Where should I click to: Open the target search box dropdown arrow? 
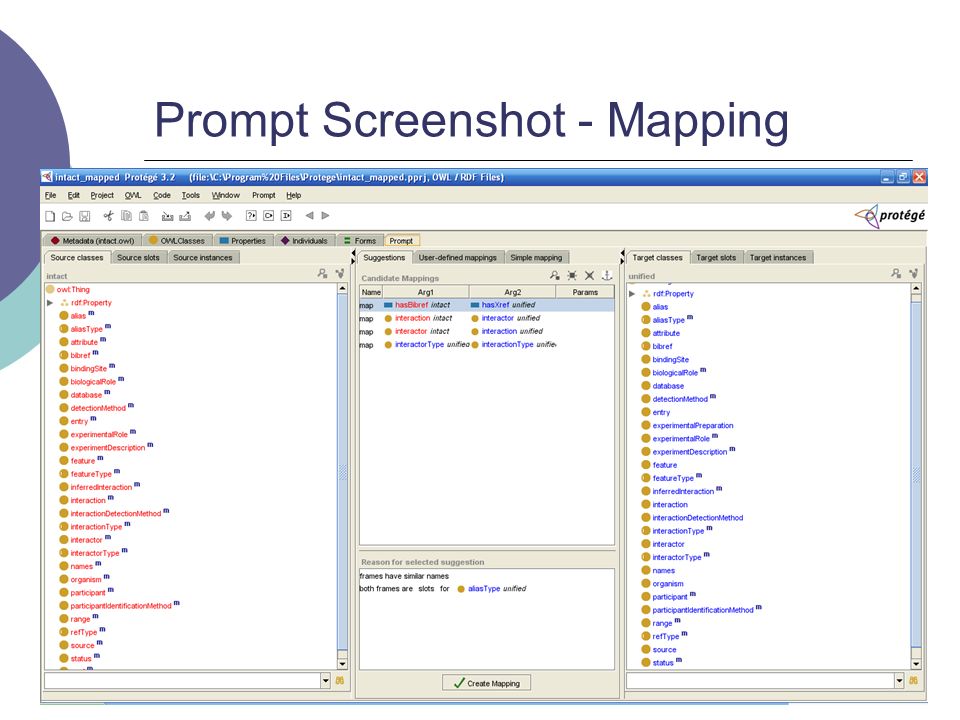pyautogui.click(x=899, y=680)
